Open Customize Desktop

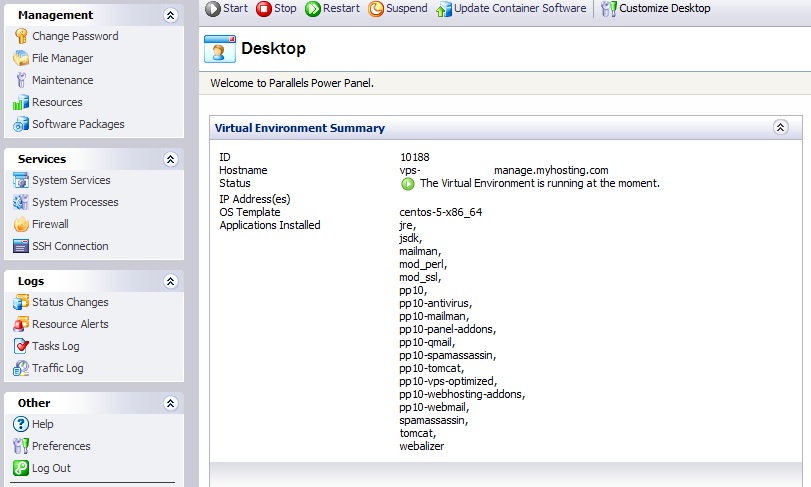click(656, 8)
